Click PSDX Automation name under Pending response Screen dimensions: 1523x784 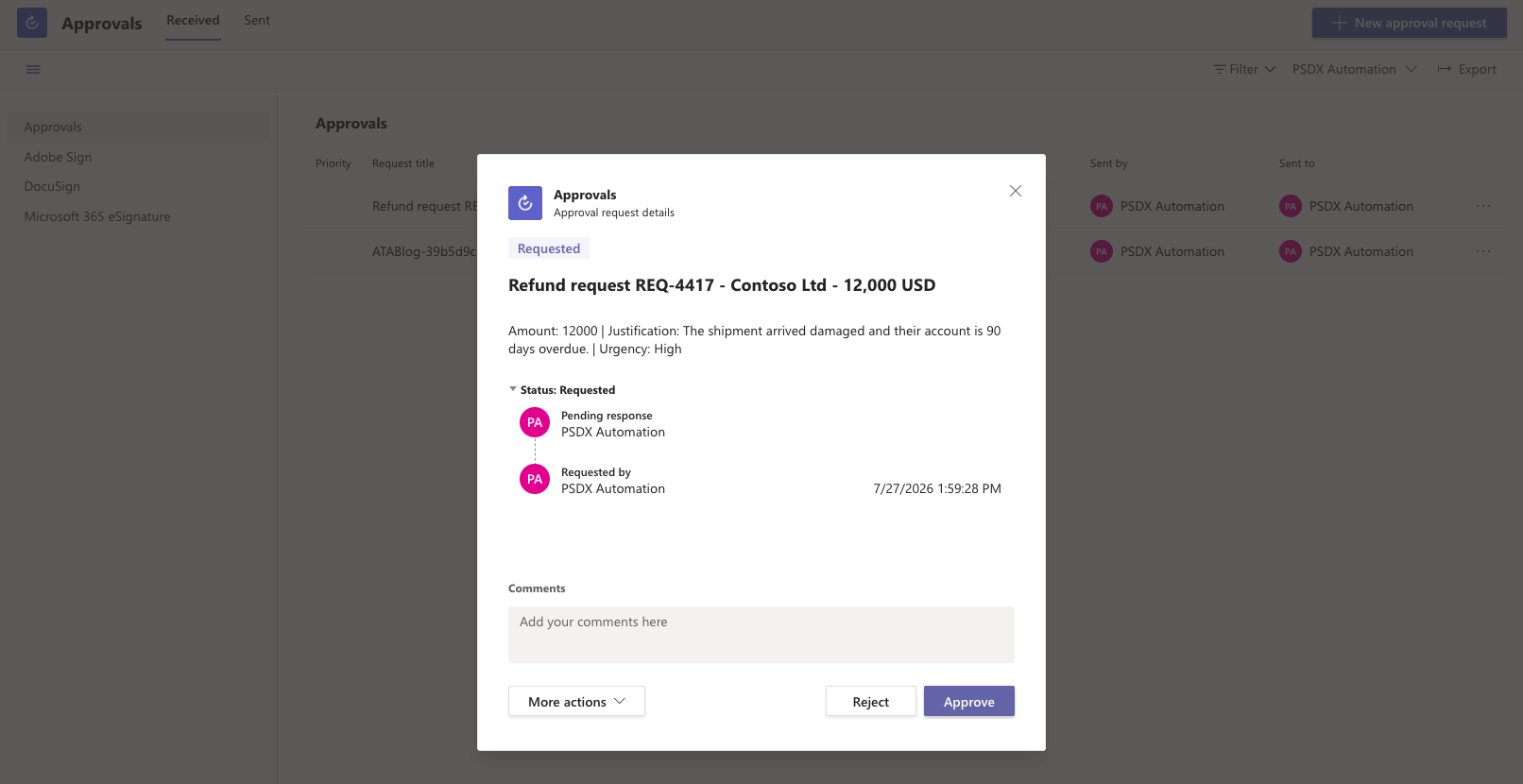[613, 432]
